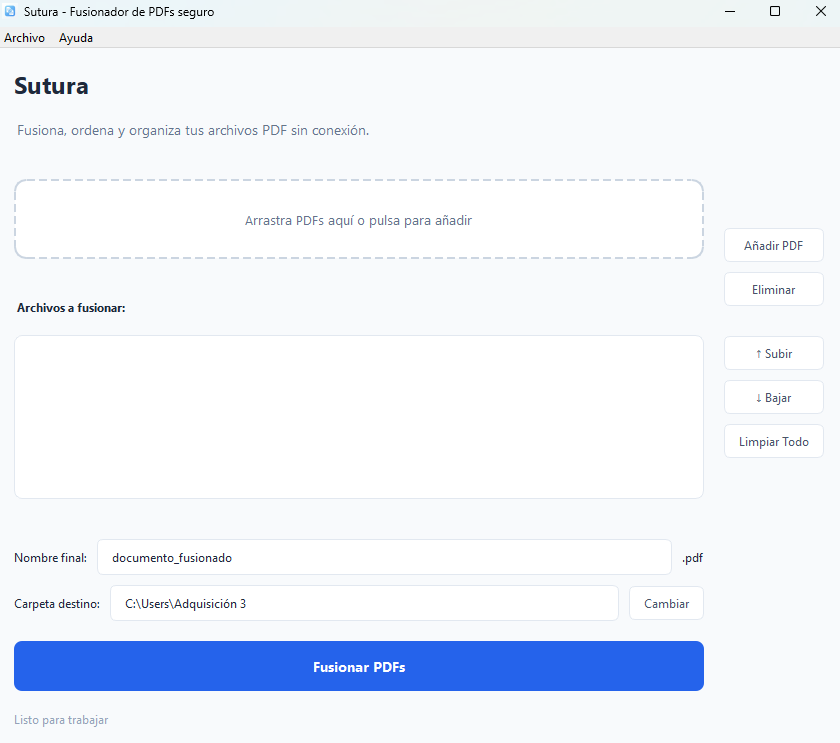Screen dimensions: 840x743
Task: Move file down with ↓ Bajar
Action: [x=773, y=397]
